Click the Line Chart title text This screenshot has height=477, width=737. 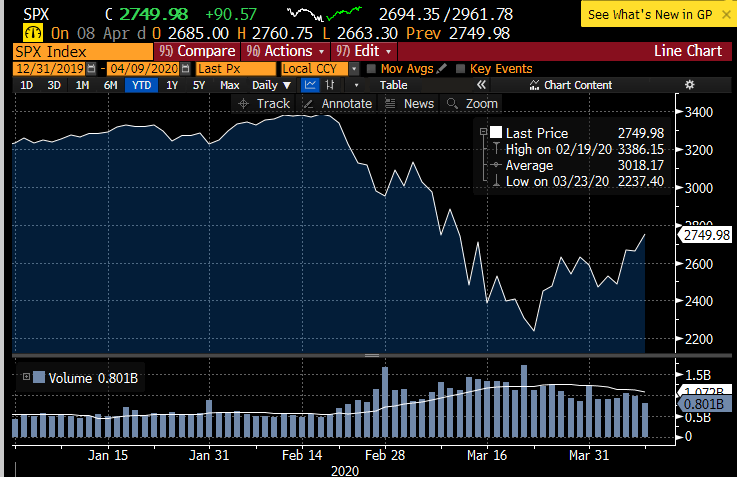tap(688, 51)
